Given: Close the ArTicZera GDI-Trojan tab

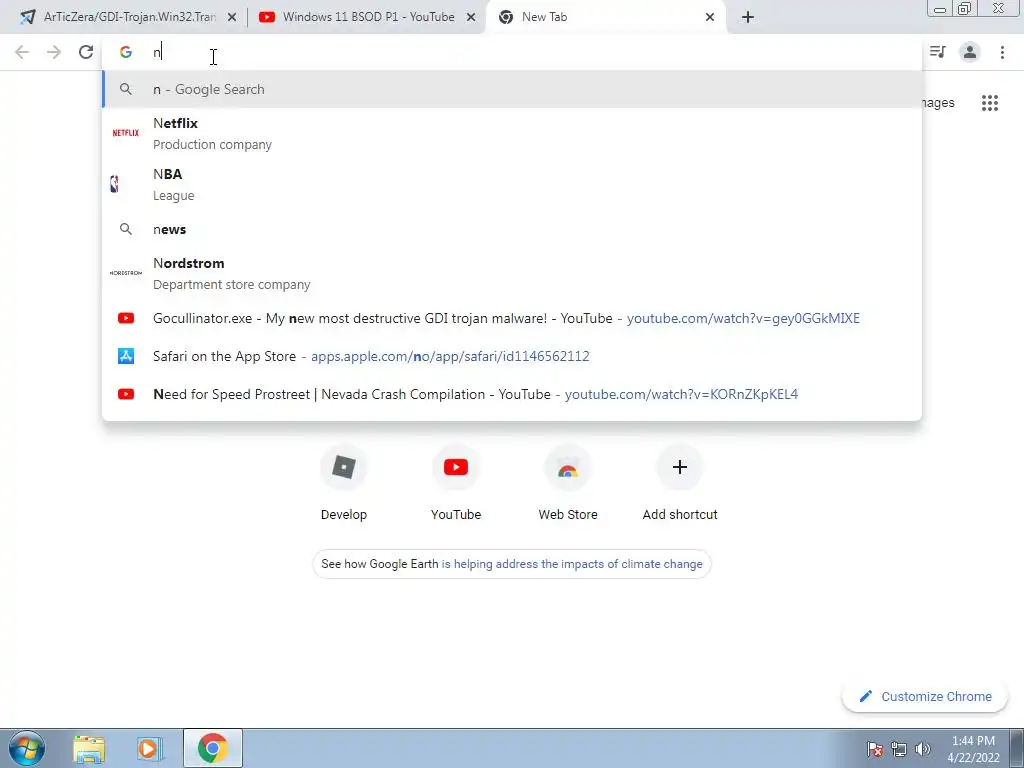Looking at the screenshot, I should 231,18.
